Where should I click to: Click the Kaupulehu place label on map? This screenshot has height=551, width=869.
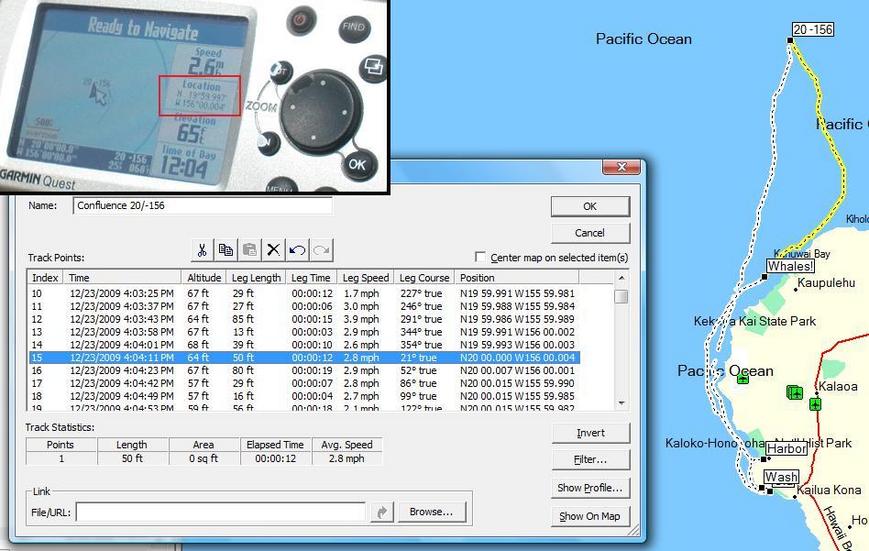coord(826,283)
